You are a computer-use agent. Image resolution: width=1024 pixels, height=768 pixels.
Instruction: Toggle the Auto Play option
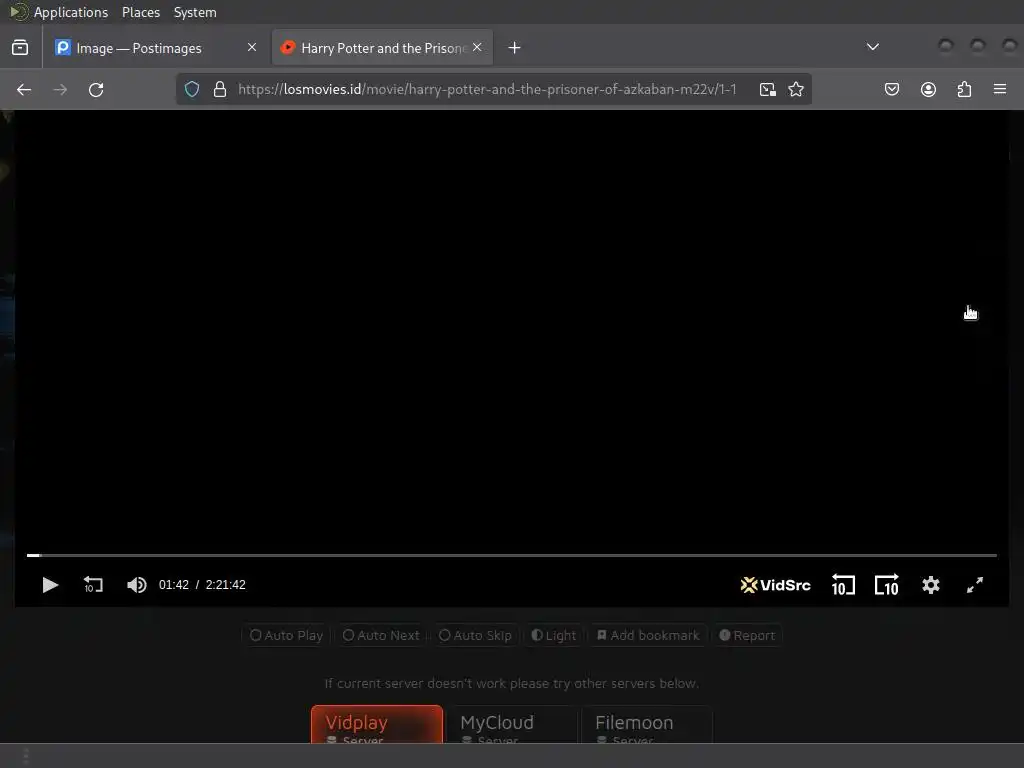(286, 635)
